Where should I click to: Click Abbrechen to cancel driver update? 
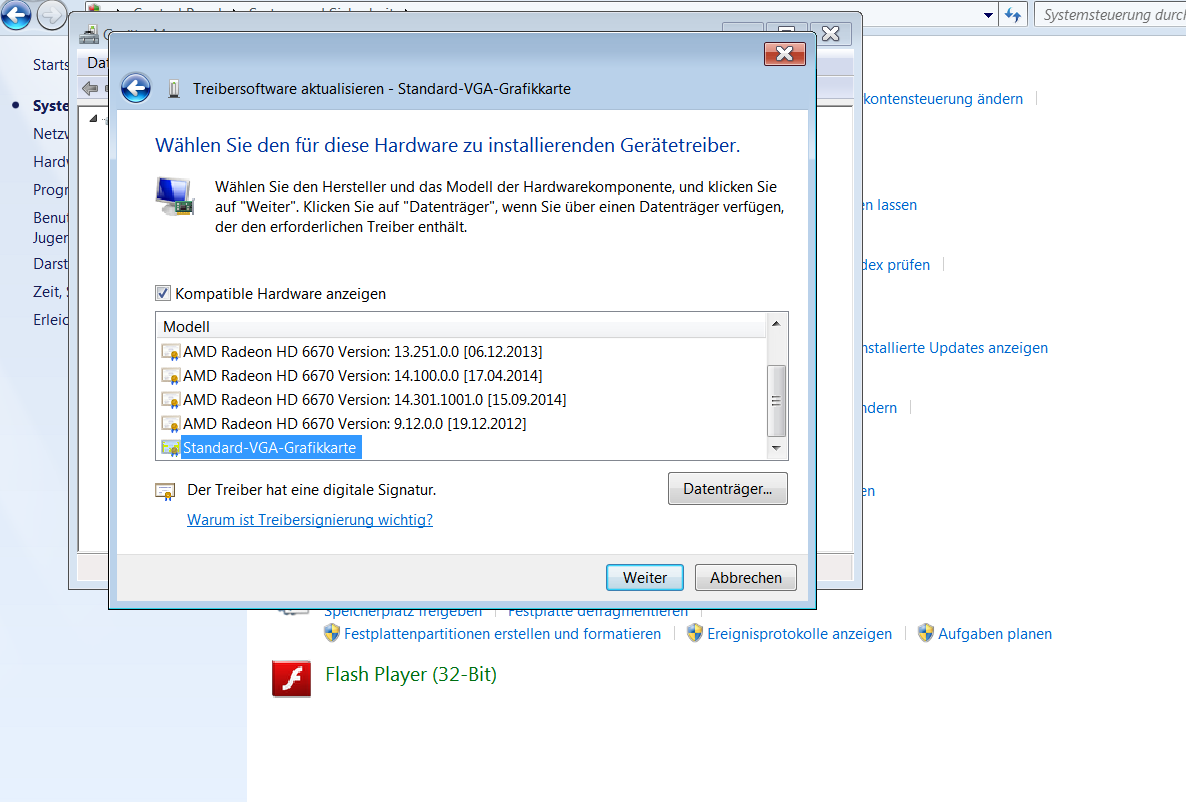coord(746,578)
